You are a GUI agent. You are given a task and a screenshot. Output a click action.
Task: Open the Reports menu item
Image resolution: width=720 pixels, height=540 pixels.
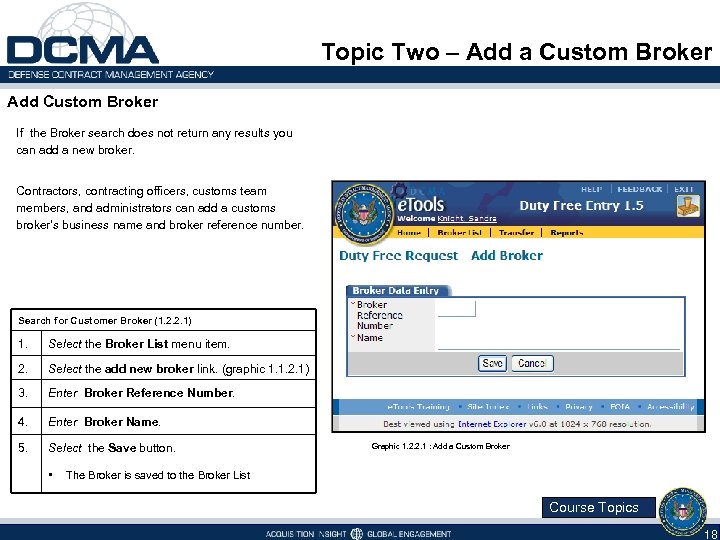tap(567, 233)
